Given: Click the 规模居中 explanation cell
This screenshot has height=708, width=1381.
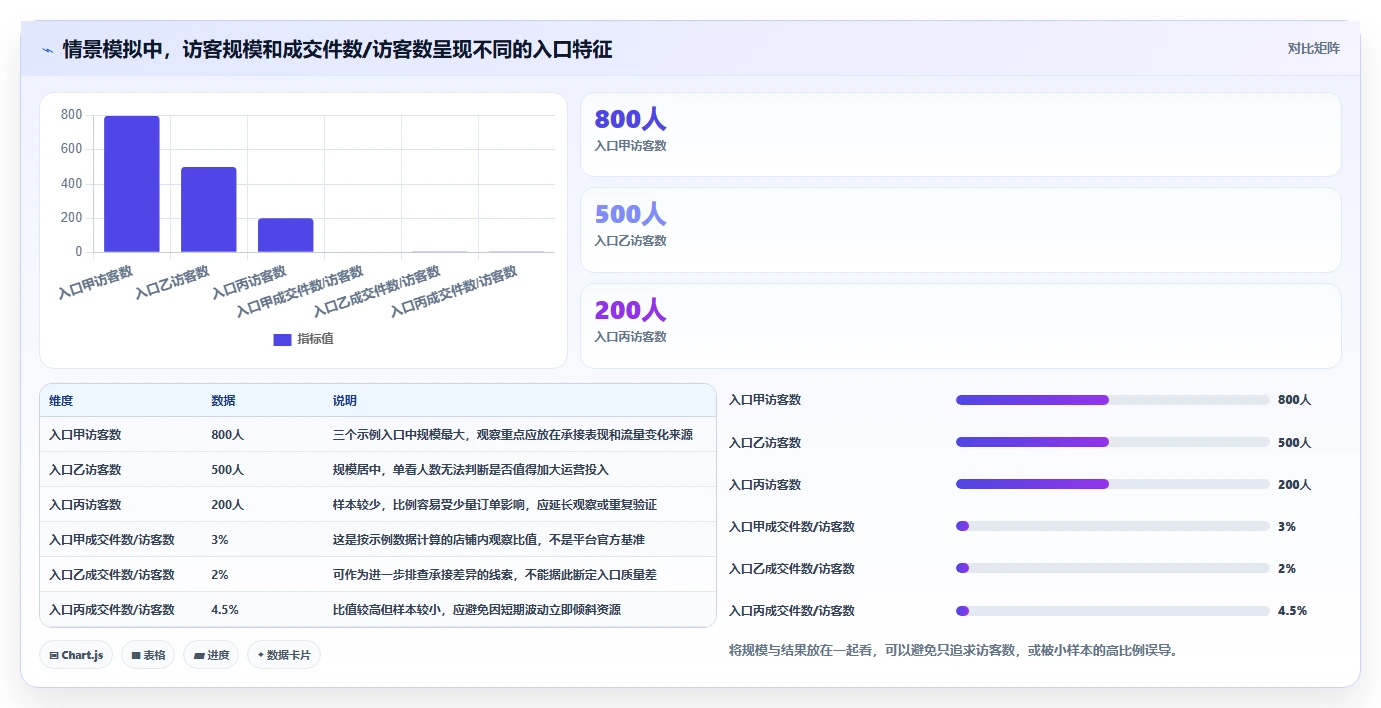Looking at the screenshot, I should pos(471,470).
